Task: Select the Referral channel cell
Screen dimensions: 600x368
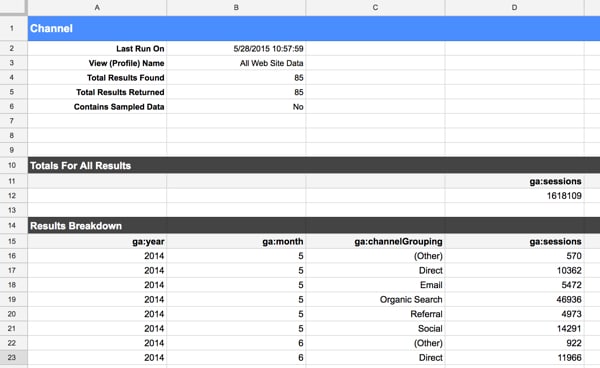Action: click(375, 314)
